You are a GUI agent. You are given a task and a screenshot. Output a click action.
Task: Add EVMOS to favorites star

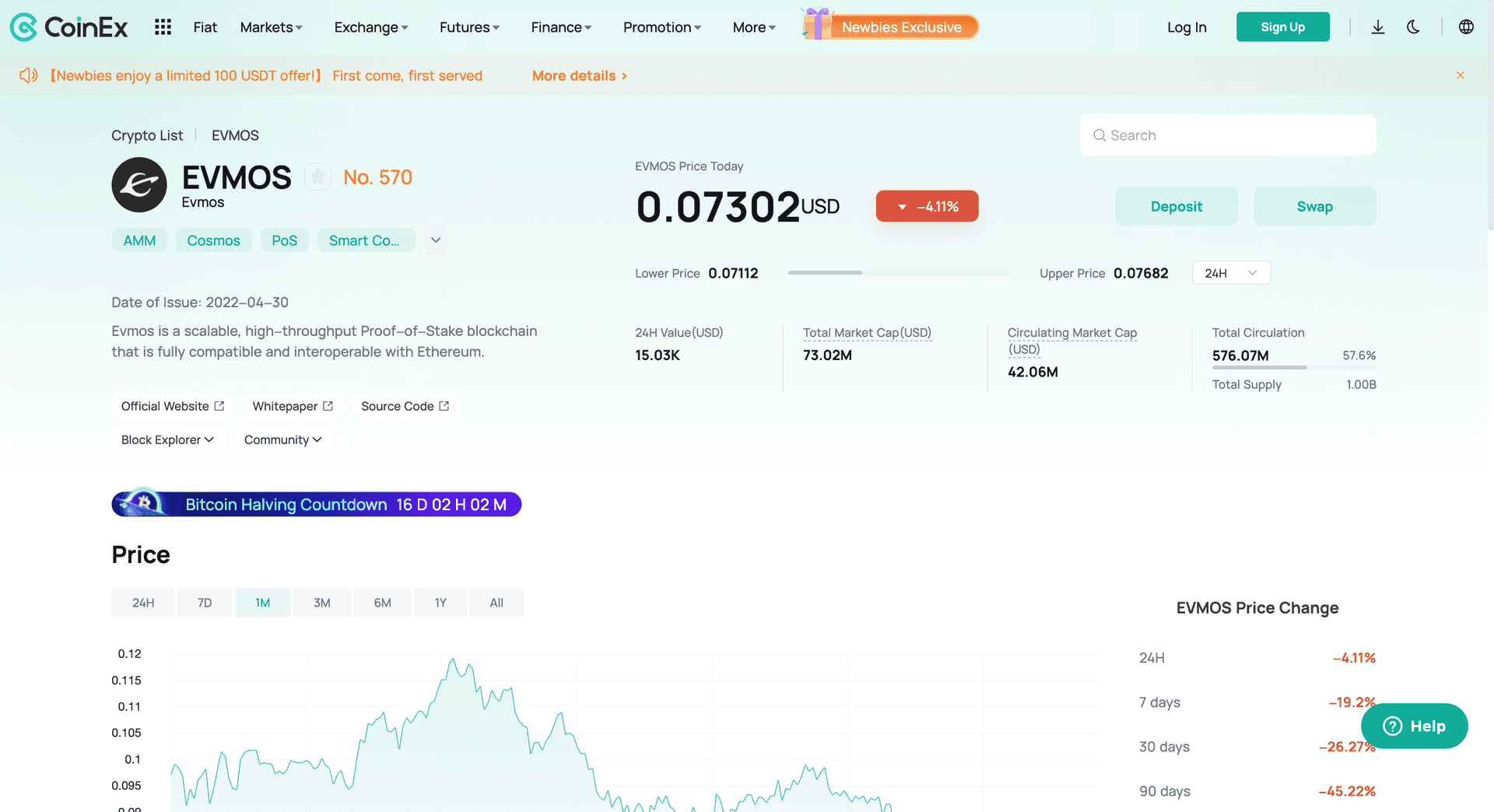pos(317,177)
